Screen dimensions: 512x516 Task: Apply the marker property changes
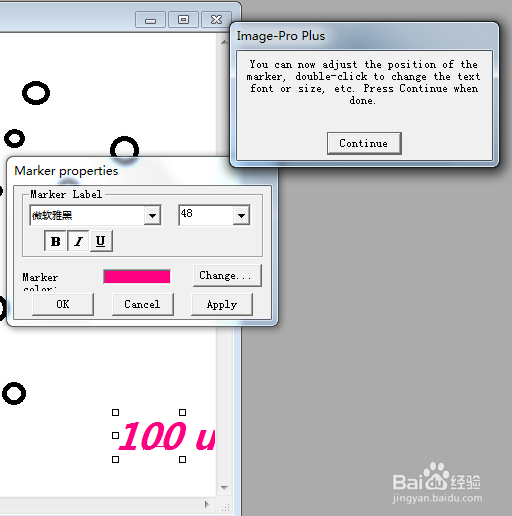(222, 304)
